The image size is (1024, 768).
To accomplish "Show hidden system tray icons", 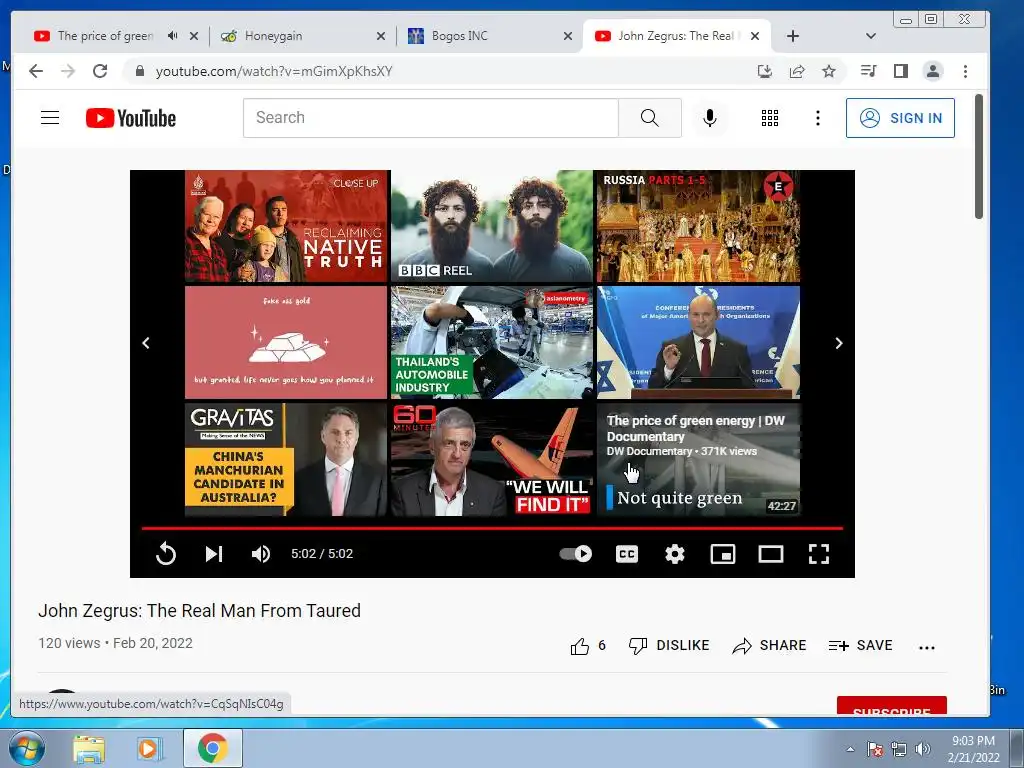I will [x=850, y=749].
